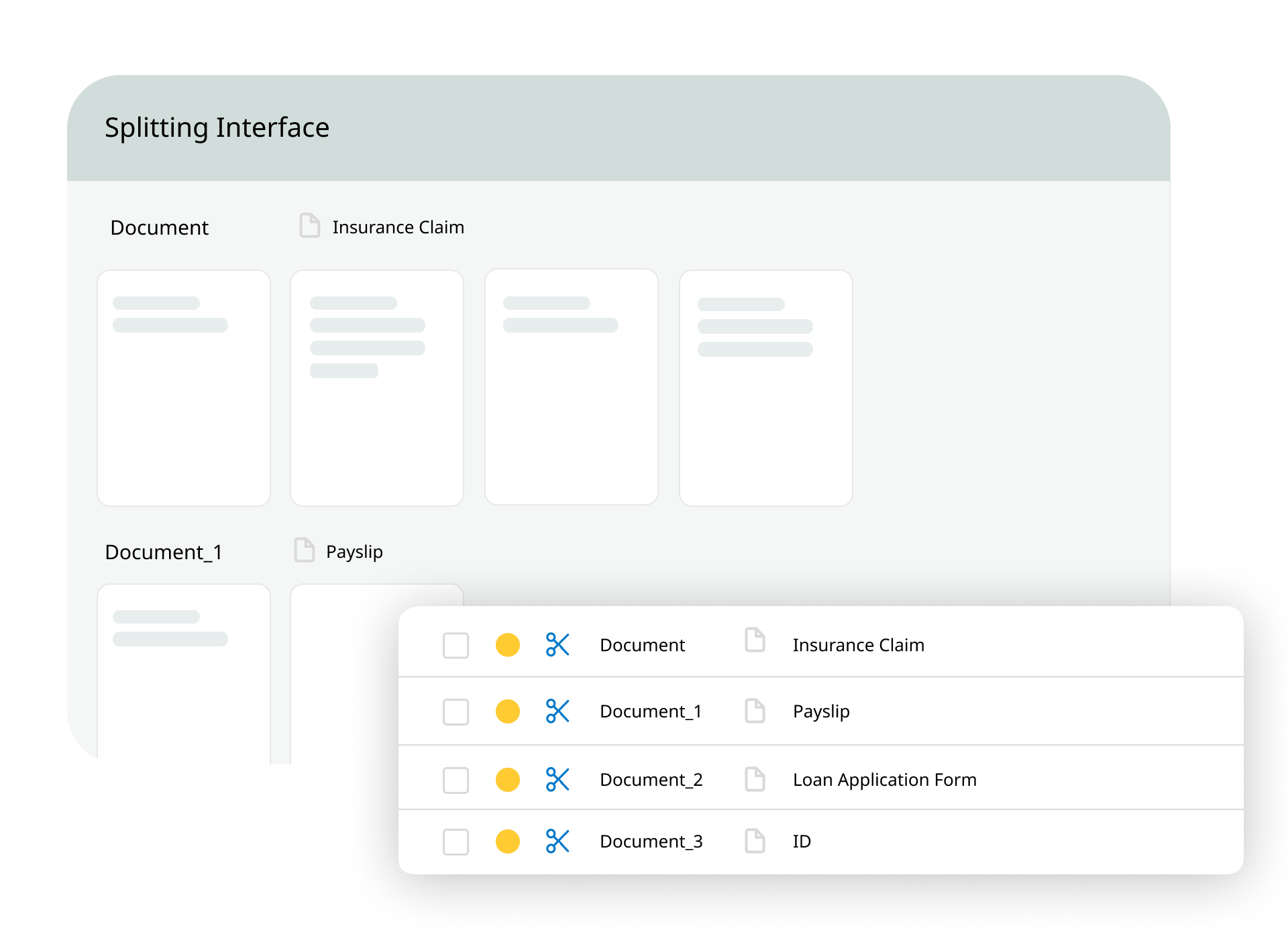Click the yellow status dot for Document
The height and width of the screenshot is (932, 1288).
coord(508,645)
